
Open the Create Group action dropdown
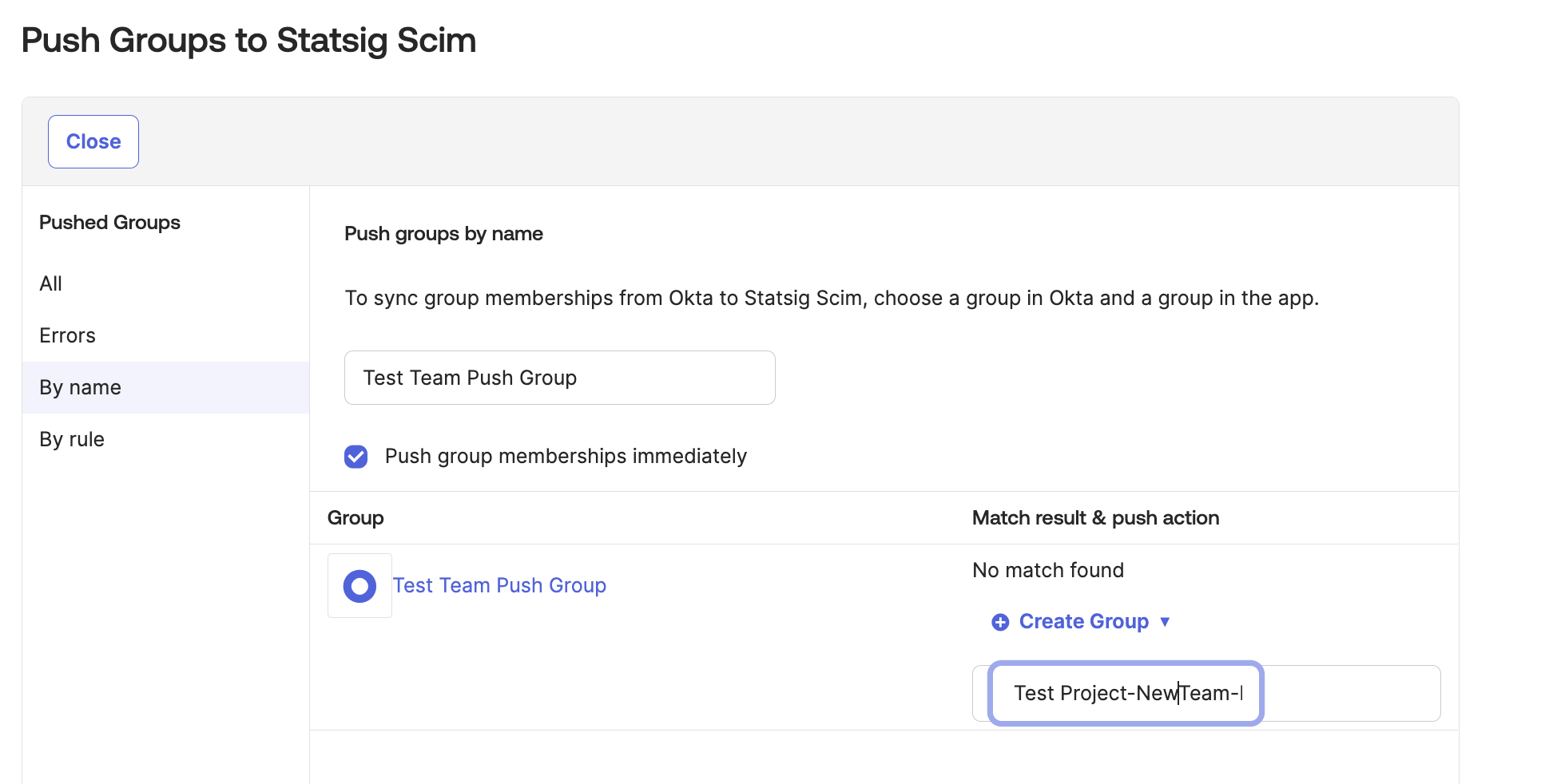pos(1083,621)
